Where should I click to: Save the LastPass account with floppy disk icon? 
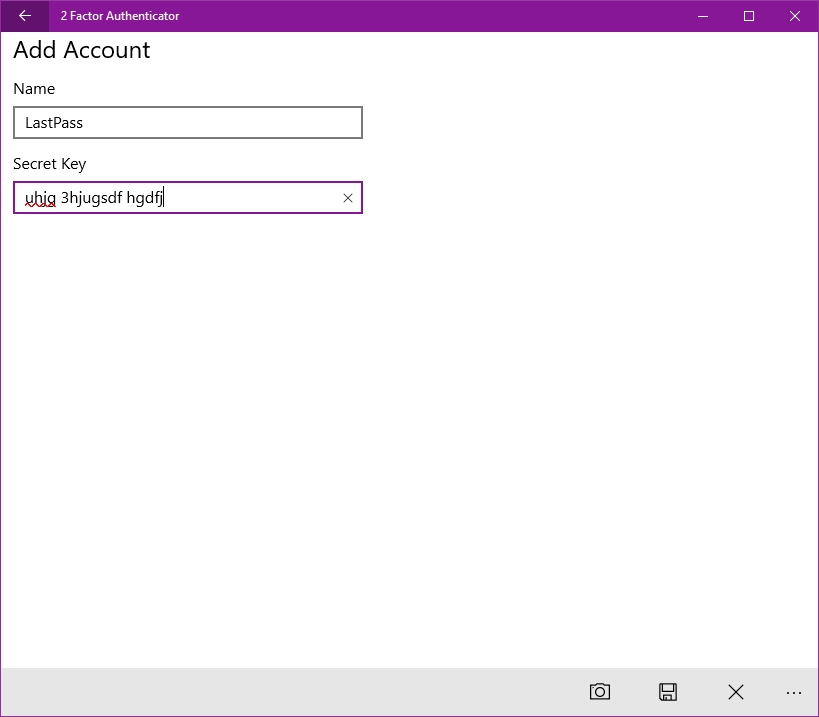(667, 691)
